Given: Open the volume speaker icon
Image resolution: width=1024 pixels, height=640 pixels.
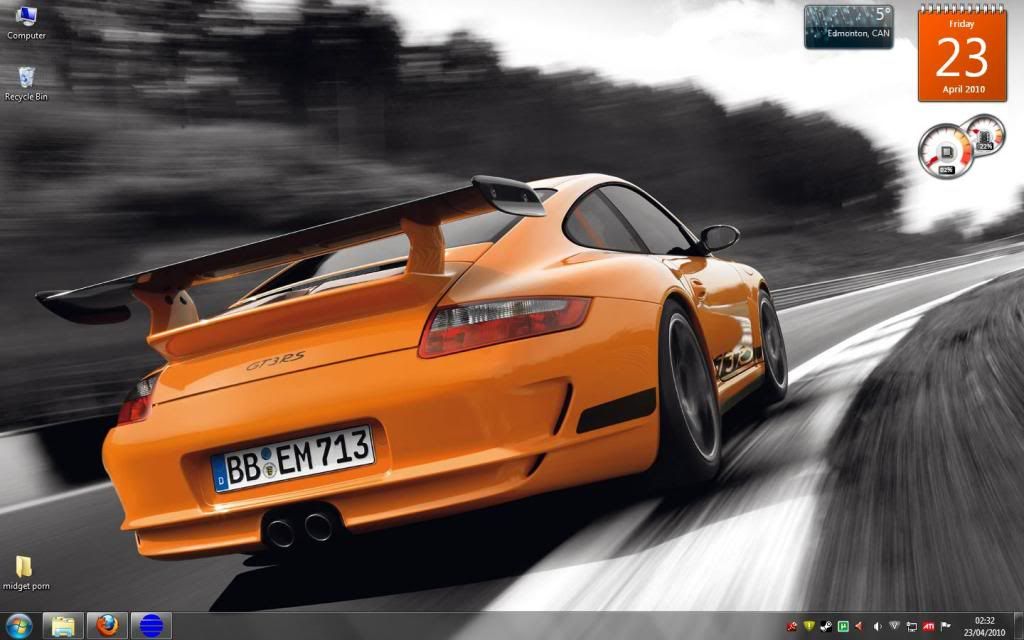Looking at the screenshot, I should click(876, 627).
